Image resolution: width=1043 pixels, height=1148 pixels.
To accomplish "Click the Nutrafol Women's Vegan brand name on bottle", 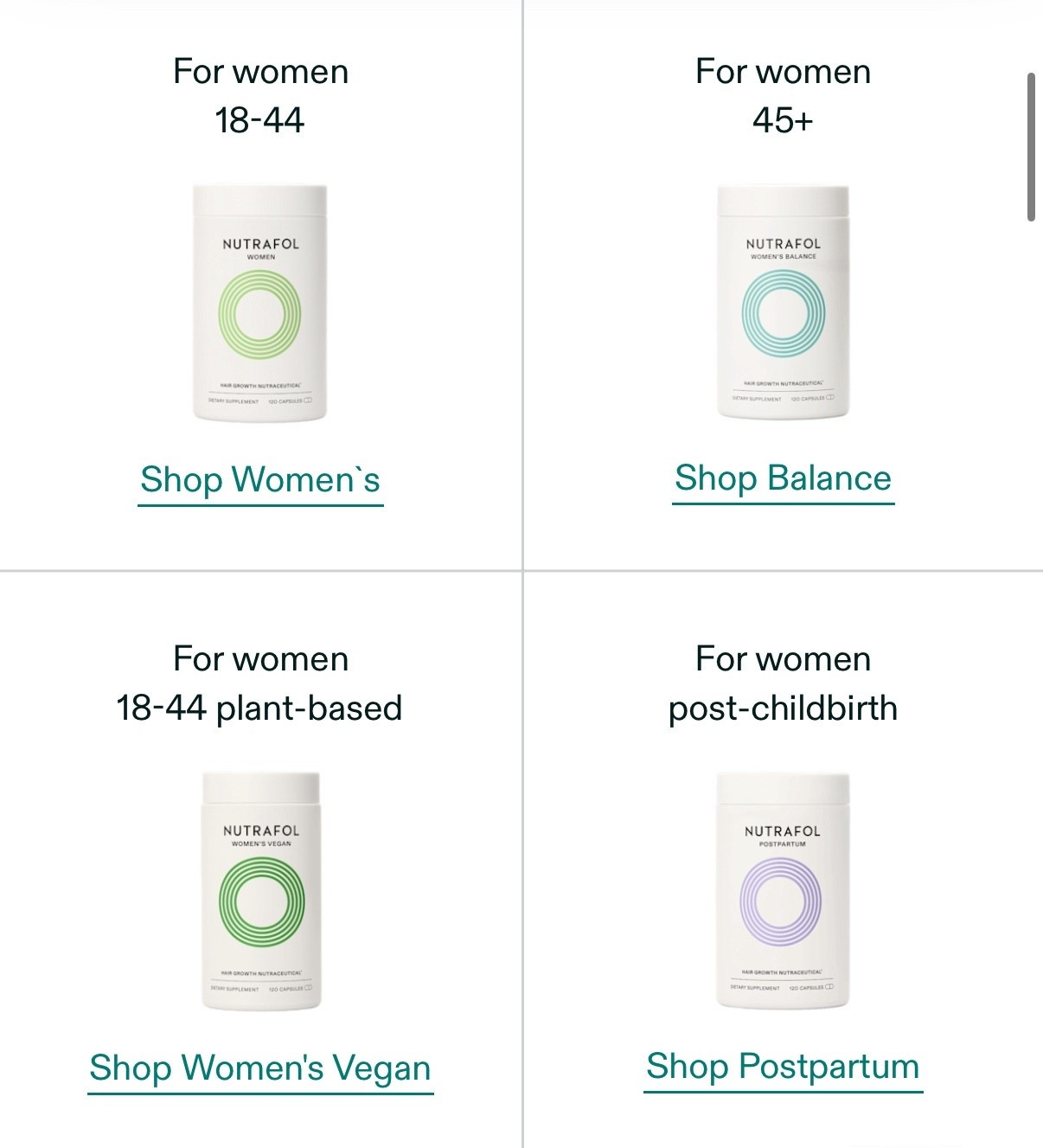I will coord(261,831).
